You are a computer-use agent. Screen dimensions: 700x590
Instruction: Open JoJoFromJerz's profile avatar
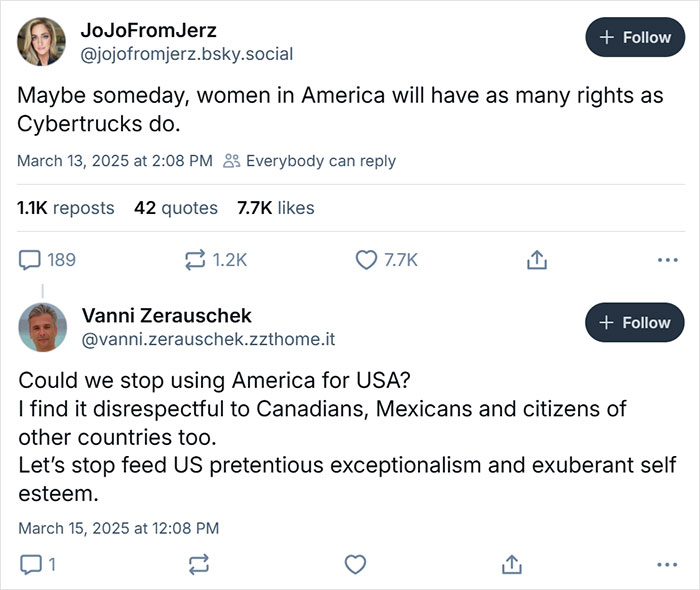tap(43, 41)
